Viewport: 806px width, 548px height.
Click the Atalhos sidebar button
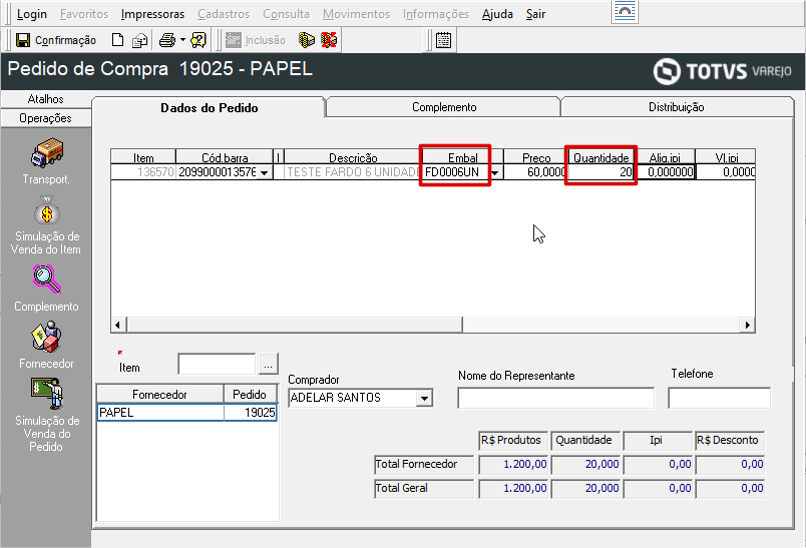click(x=46, y=99)
